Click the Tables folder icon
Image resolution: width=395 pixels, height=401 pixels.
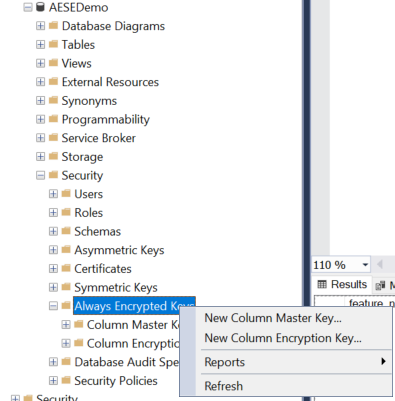click(53, 44)
